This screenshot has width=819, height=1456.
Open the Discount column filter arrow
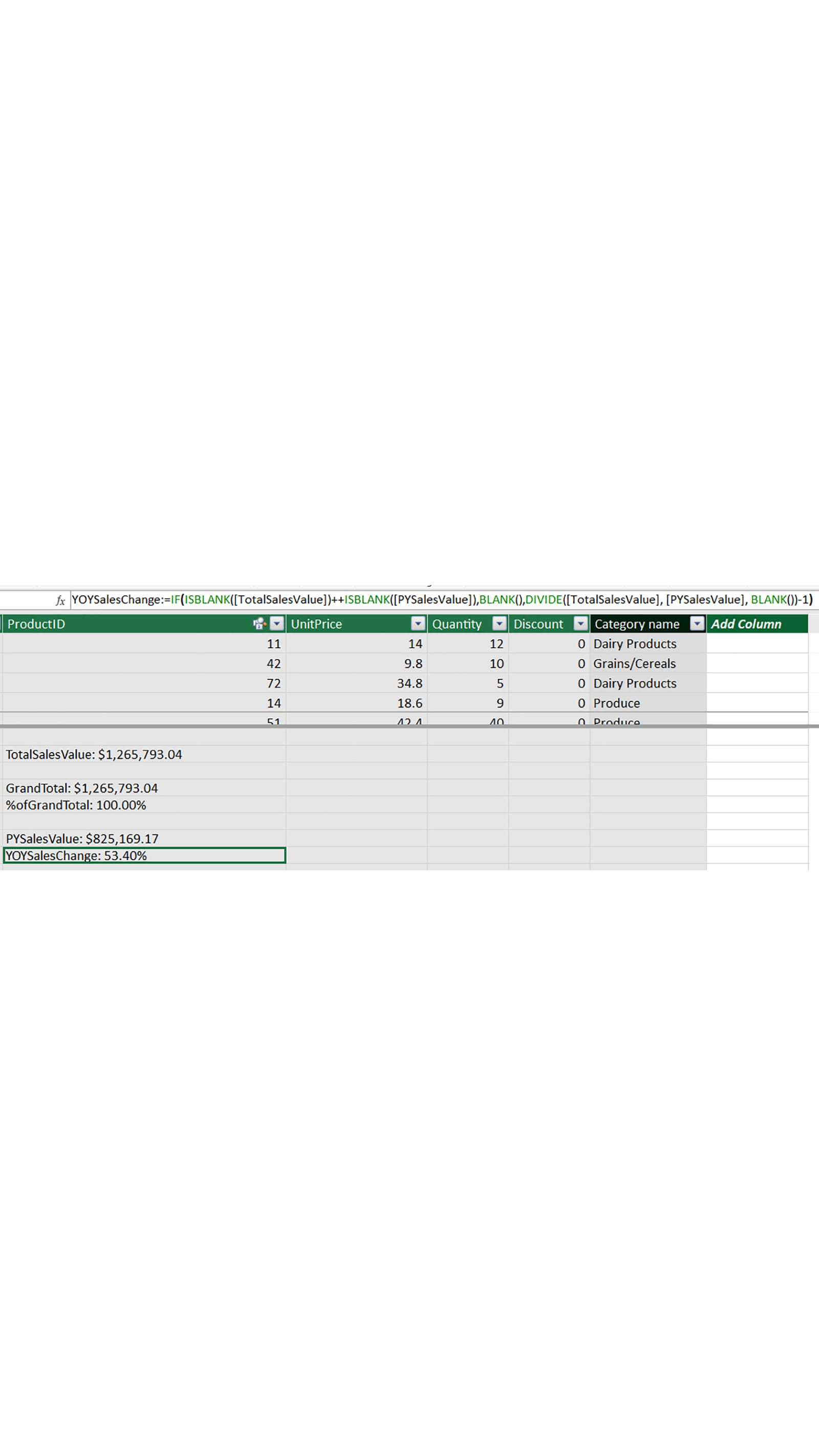(x=580, y=624)
